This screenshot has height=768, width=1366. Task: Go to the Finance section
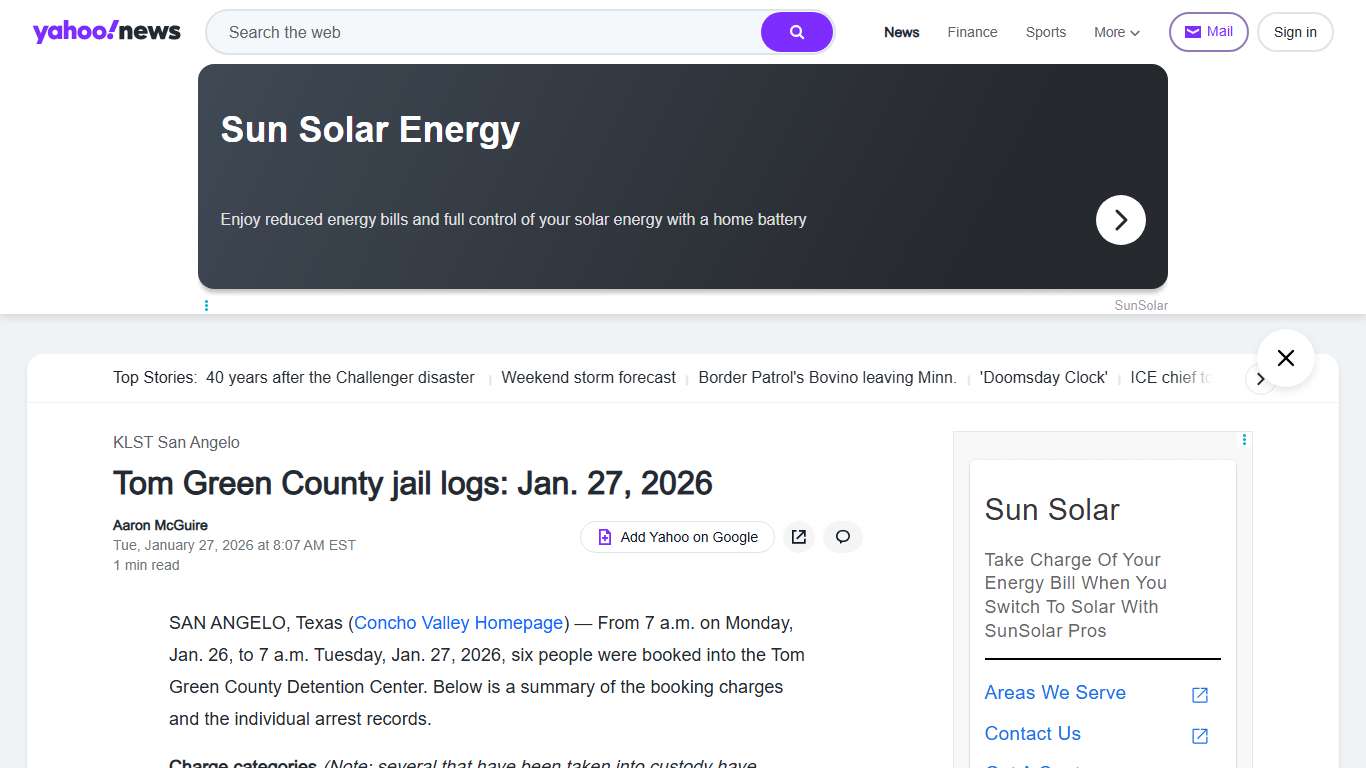tap(972, 32)
